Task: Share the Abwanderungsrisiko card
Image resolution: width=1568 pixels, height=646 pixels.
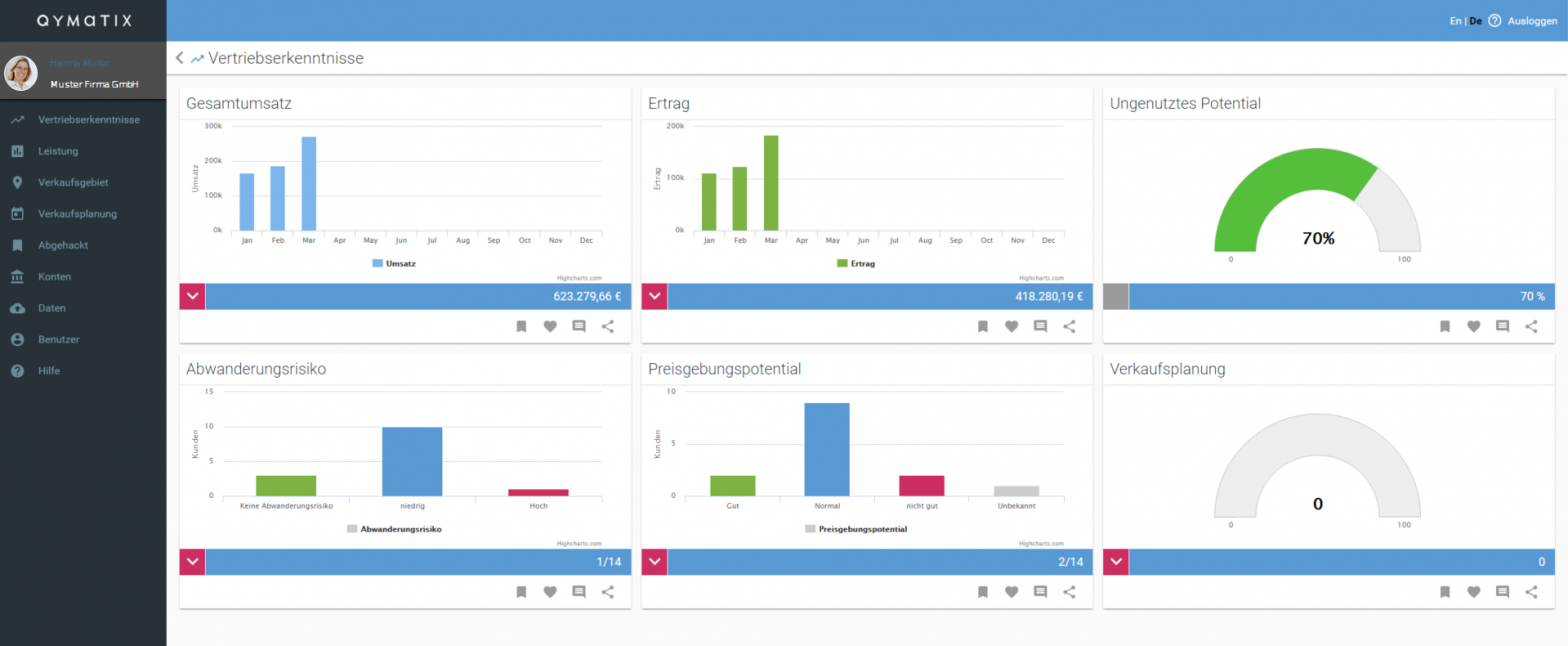Action: [608, 592]
